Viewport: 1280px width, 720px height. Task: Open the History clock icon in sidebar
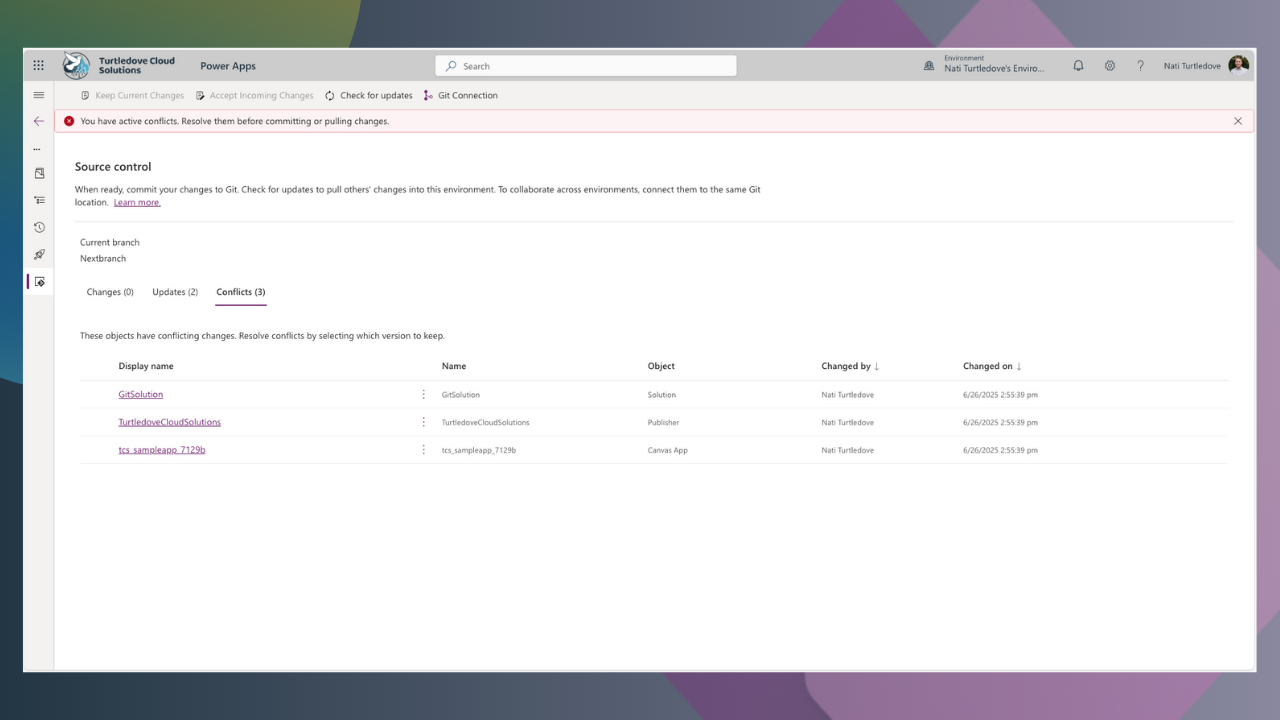coord(39,227)
